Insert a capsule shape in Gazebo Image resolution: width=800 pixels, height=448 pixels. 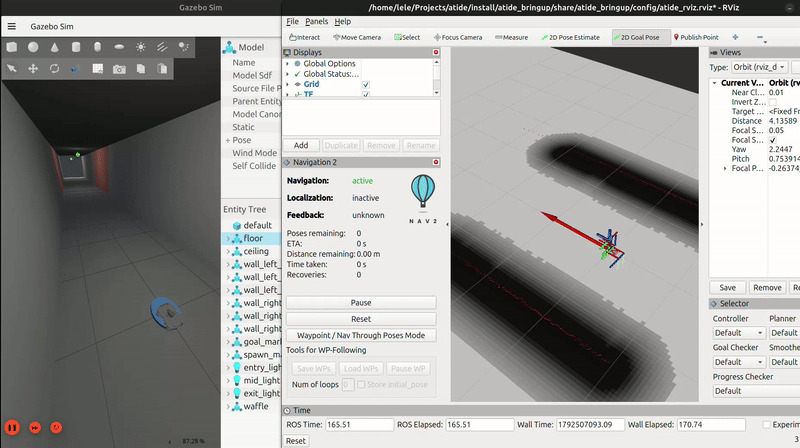(x=97, y=47)
